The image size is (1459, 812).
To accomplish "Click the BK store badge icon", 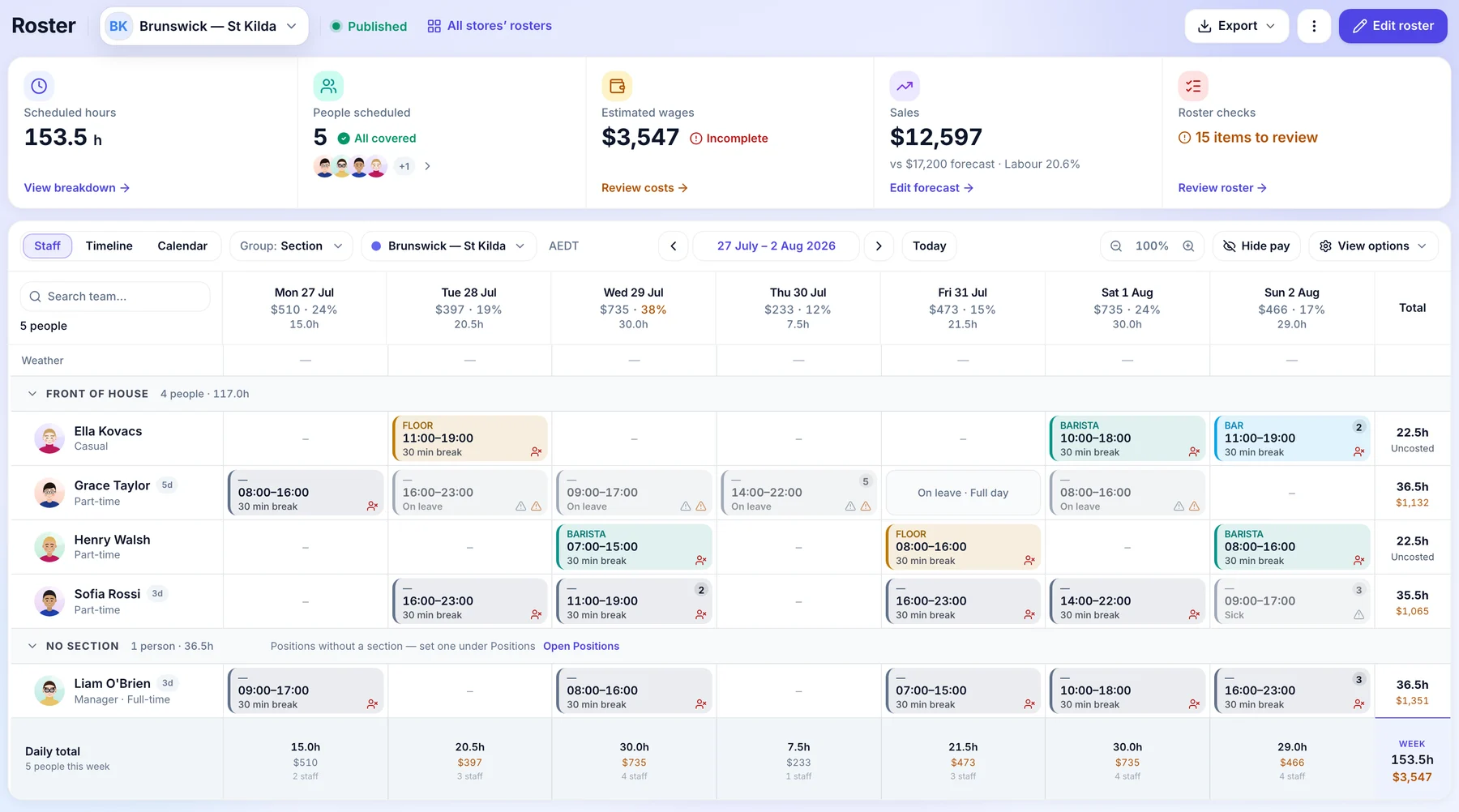I will pyautogui.click(x=118, y=26).
